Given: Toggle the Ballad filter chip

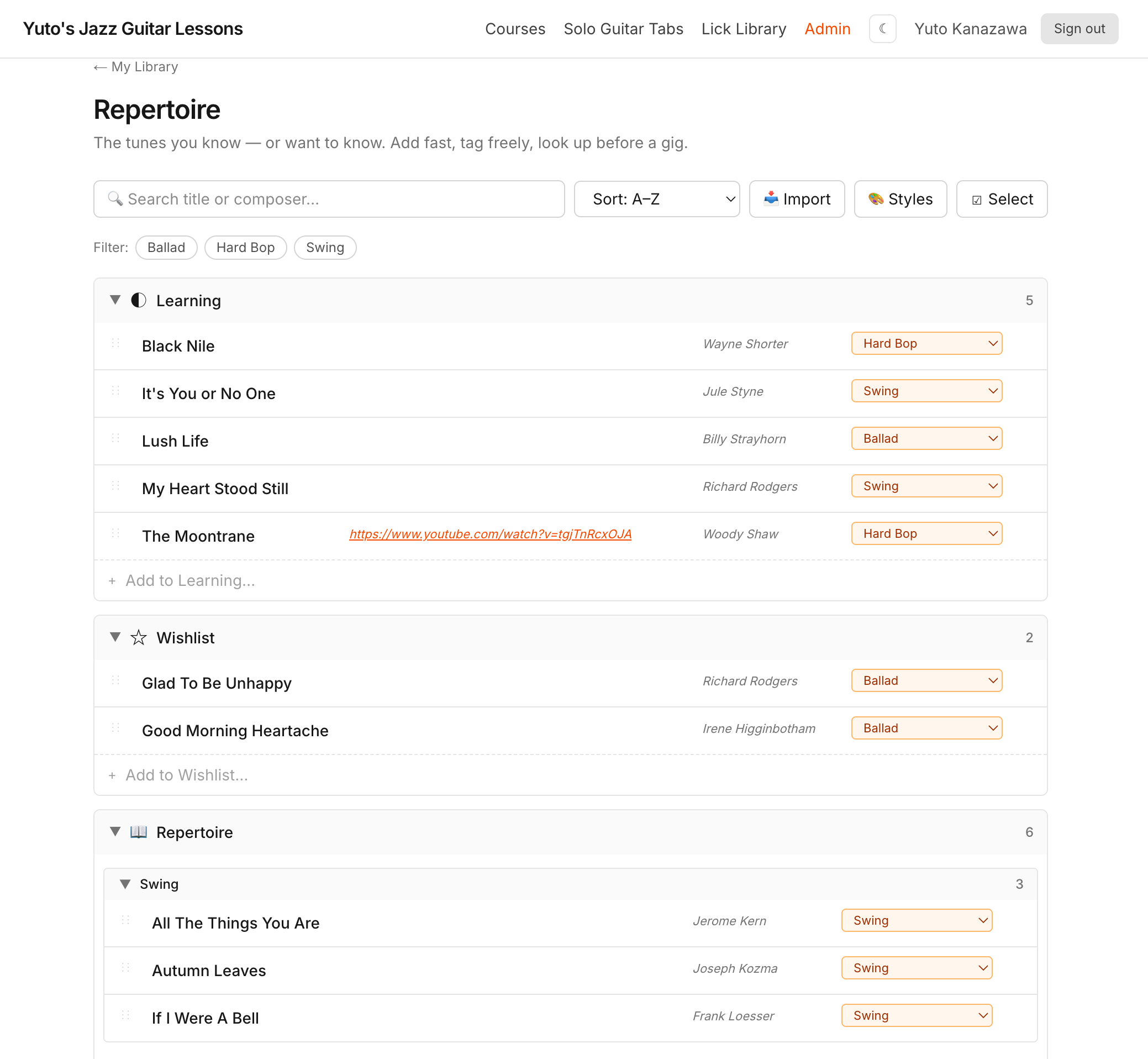Looking at the screenshot, I should (x=166, y=248).
